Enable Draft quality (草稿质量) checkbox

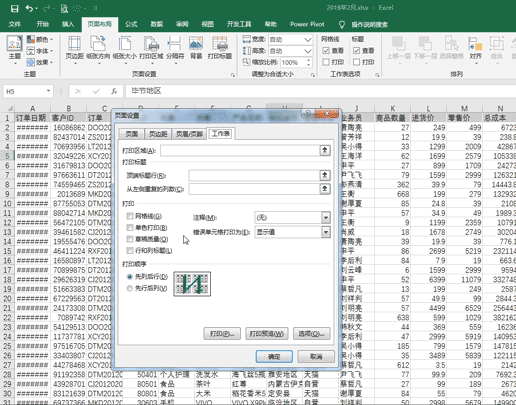pos(130,239)
